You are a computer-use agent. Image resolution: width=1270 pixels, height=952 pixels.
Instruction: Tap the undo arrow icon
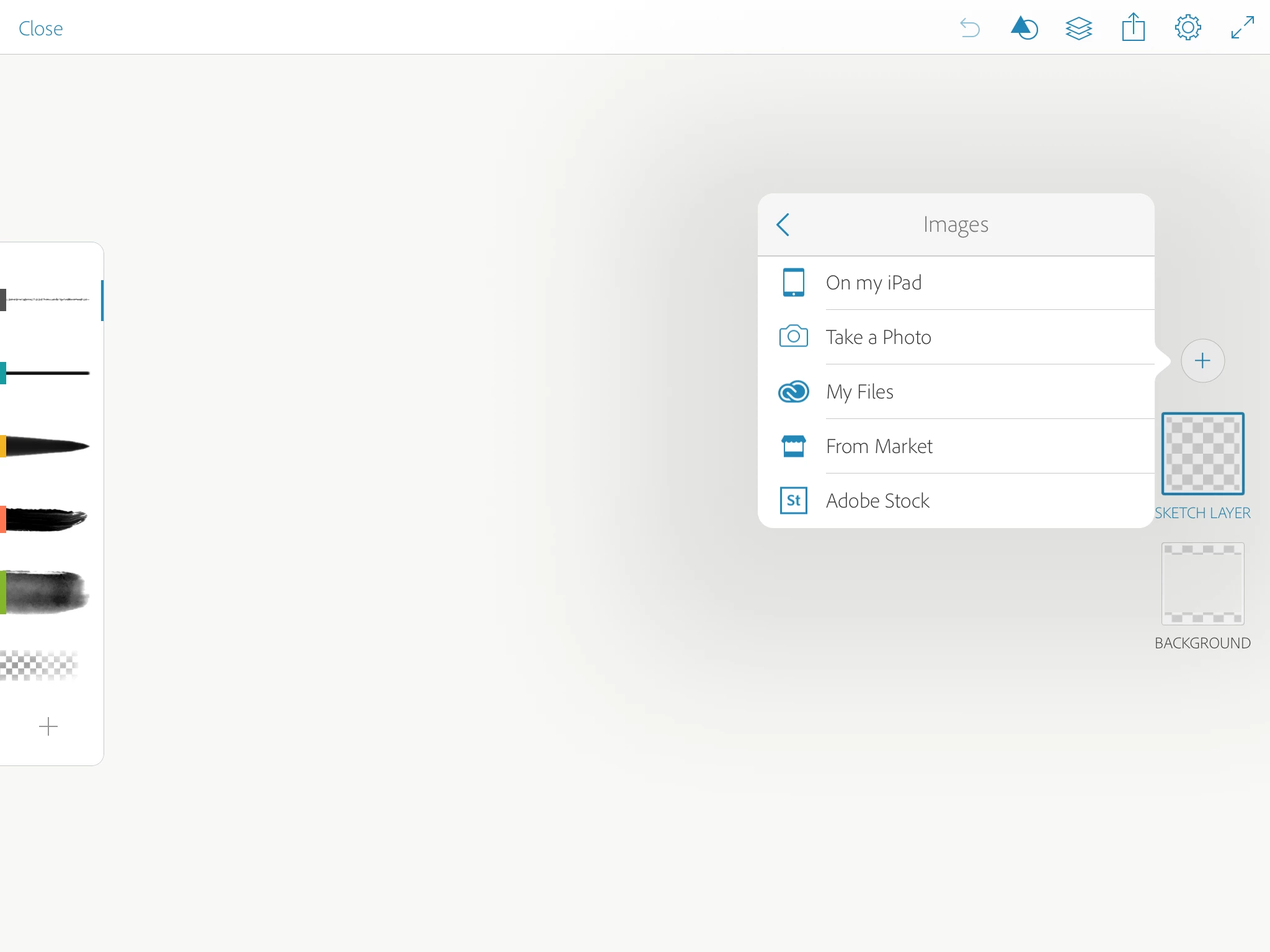click(970, 28)
